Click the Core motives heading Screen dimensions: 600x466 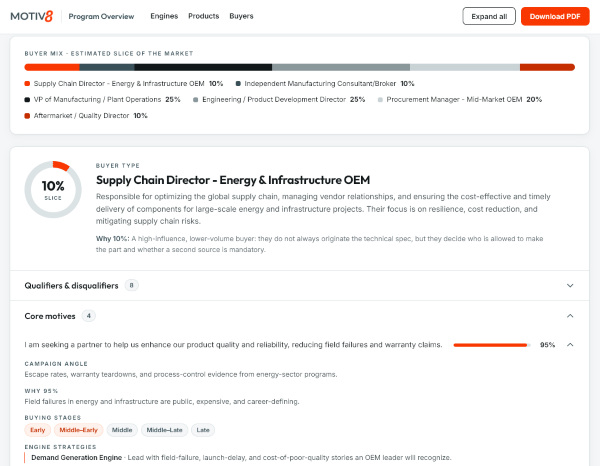coord(50,316)
